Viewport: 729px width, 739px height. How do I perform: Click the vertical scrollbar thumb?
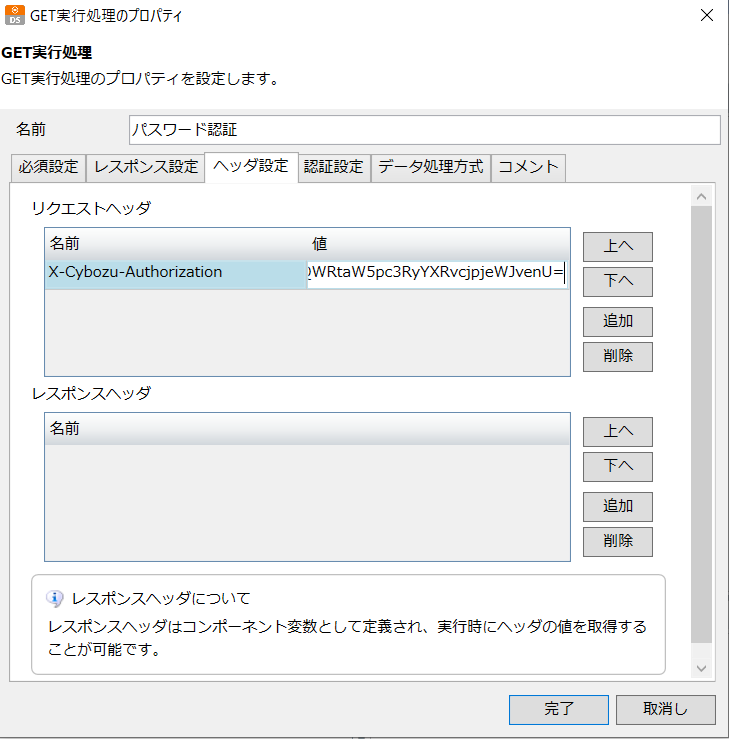pyautogui.click(x=701, y=424)
